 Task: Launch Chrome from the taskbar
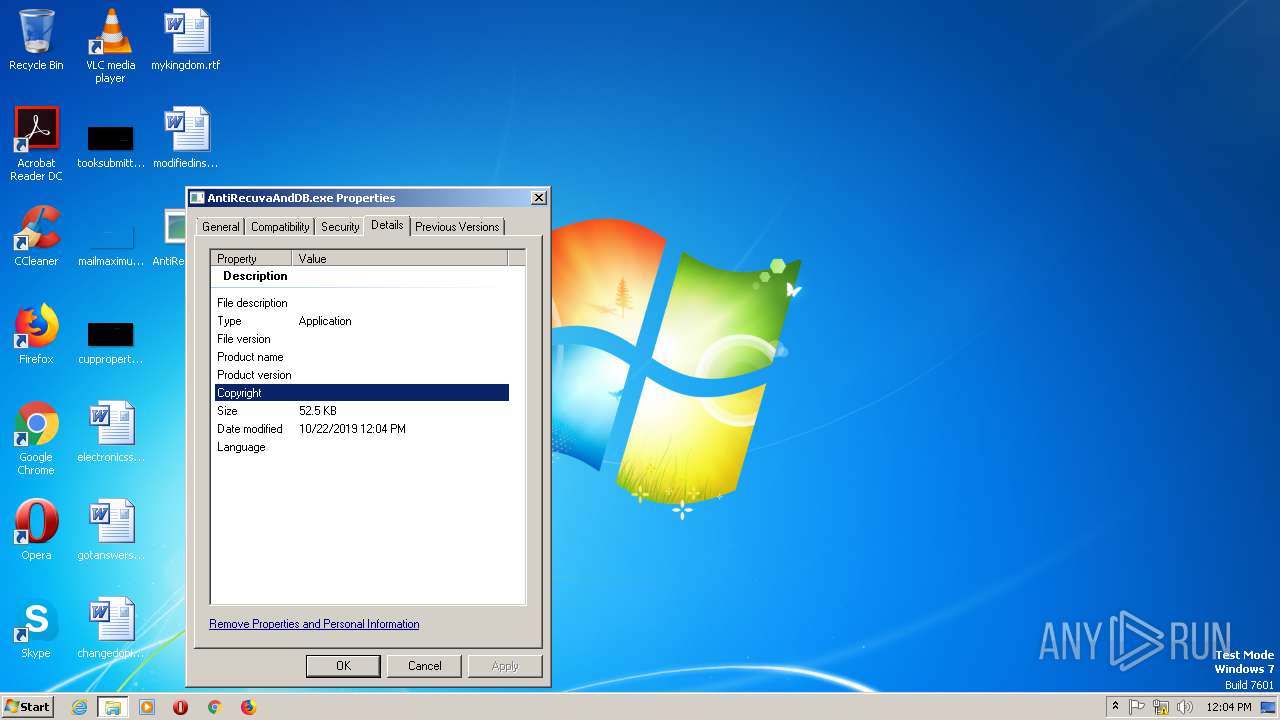coord(214,707)
